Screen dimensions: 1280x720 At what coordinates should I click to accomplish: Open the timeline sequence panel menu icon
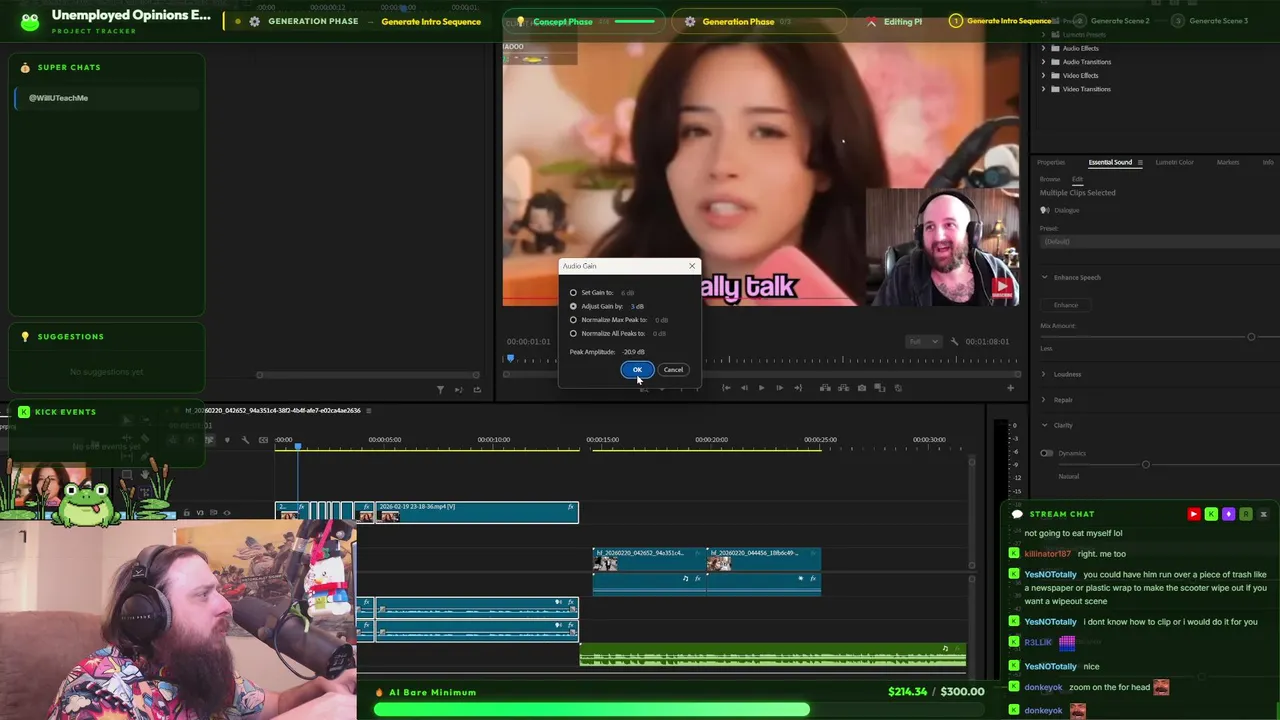(368, 410)
